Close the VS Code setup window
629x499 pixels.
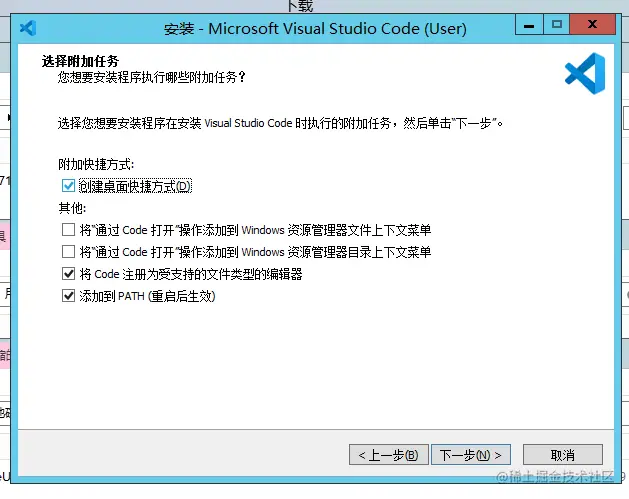(596, 24)
